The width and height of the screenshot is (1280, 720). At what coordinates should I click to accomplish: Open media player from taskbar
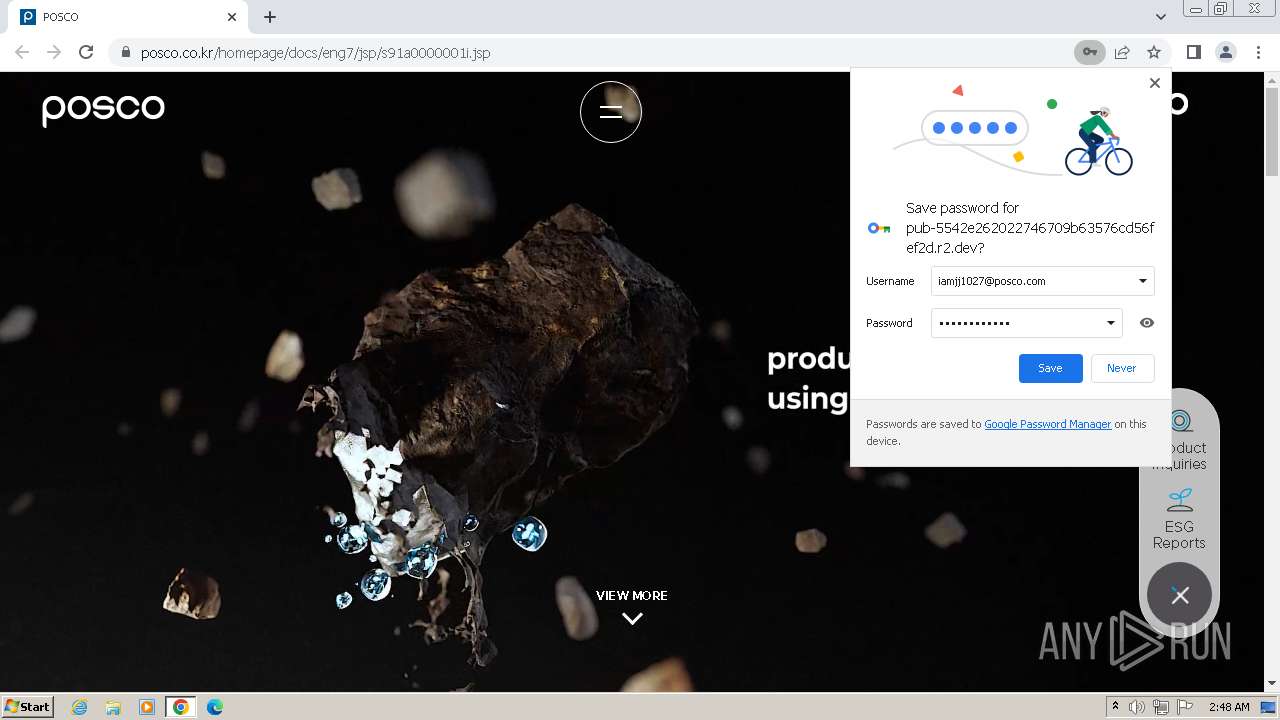click(x=147, y=707)
